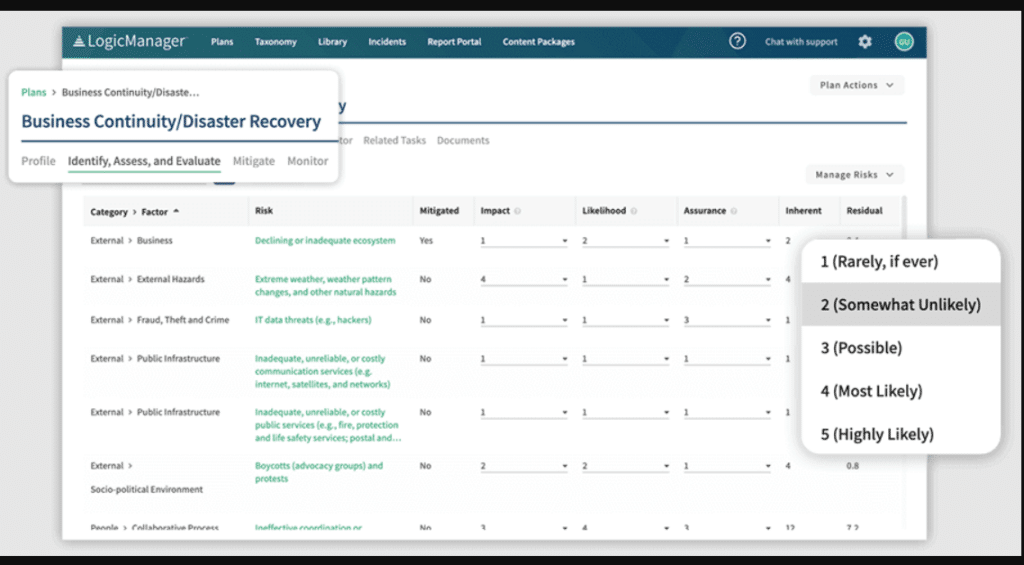Image resolution: width=1024 pixels, height=565 pixels.
Task: Open the help question mark icon
Action: [737, 41]
